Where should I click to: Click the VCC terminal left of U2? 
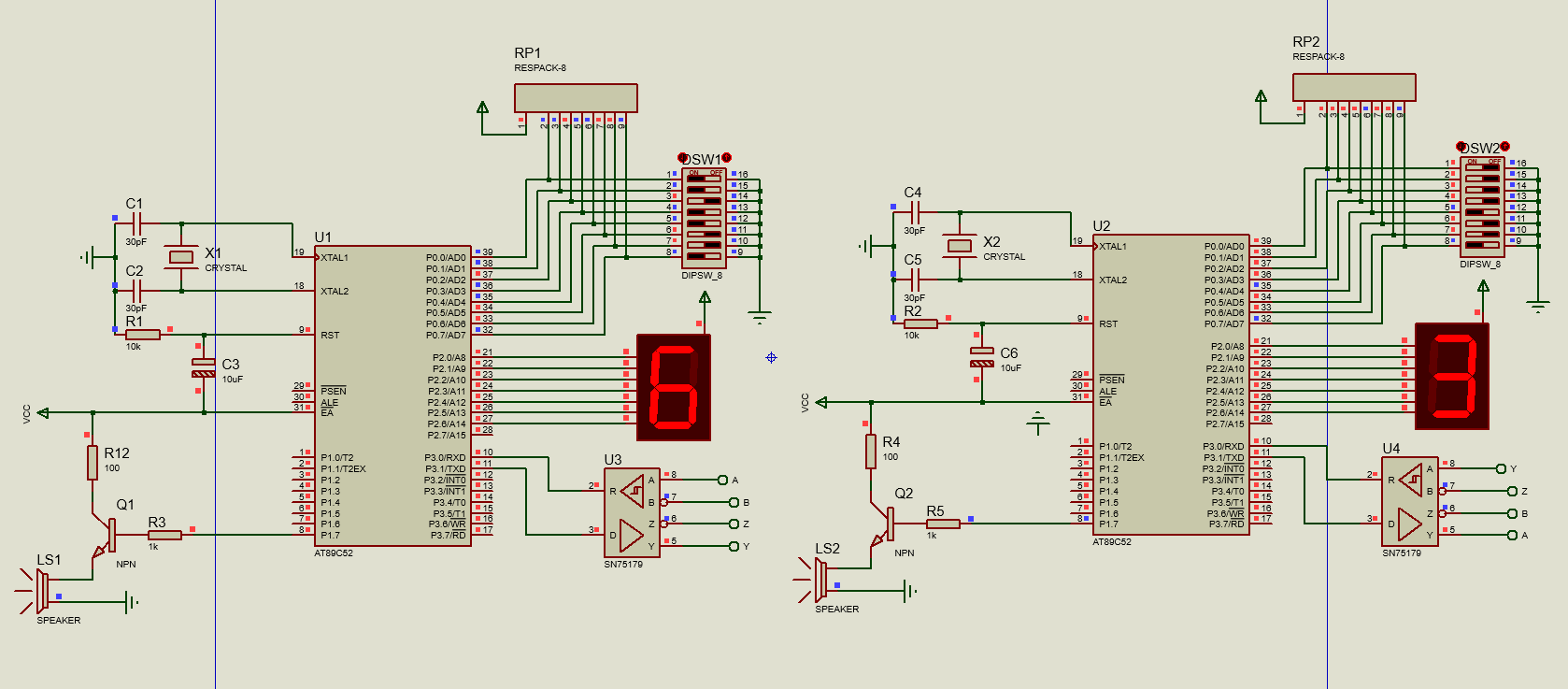coord(820,403)
